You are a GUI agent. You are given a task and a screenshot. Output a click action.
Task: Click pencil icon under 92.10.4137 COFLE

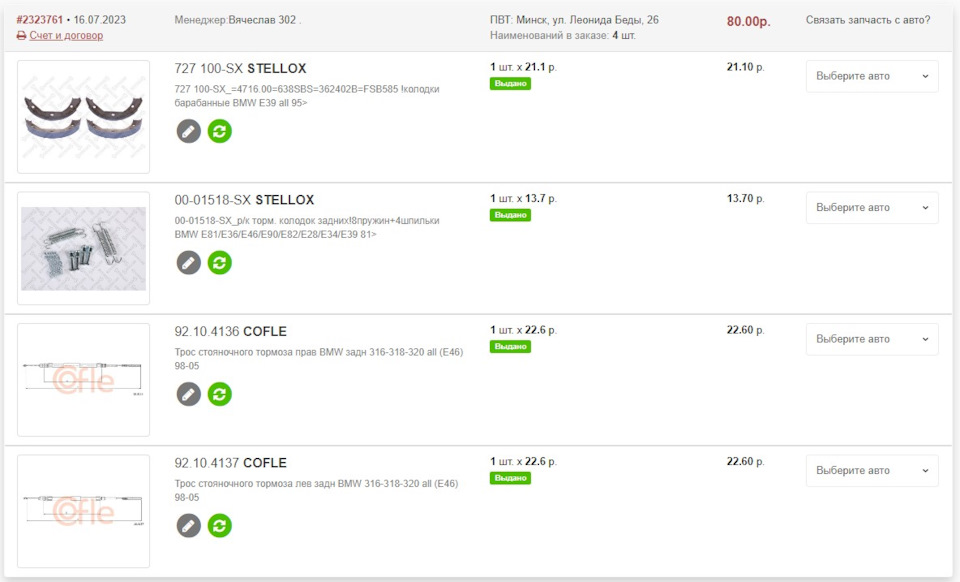click(x=189, y=526)
